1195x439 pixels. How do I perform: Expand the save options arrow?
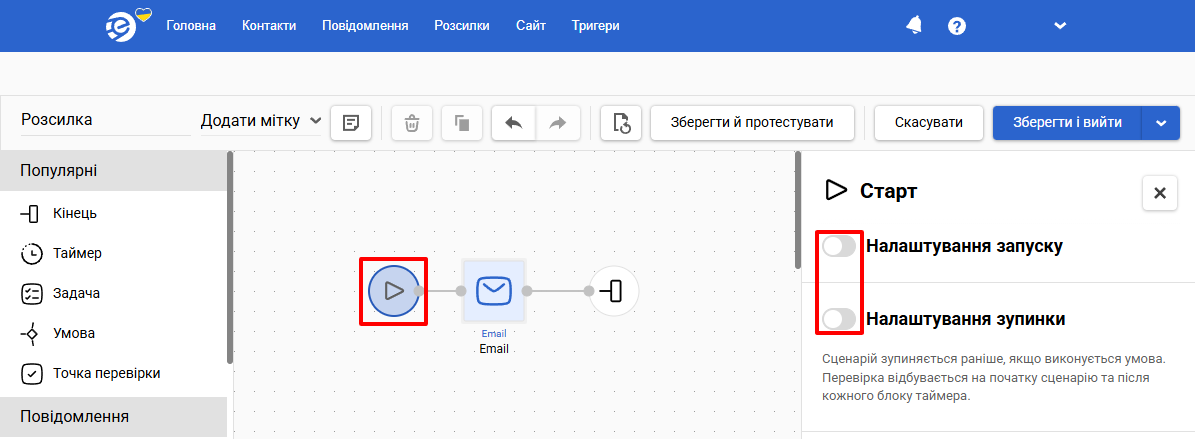click(x=1161, y=123)
